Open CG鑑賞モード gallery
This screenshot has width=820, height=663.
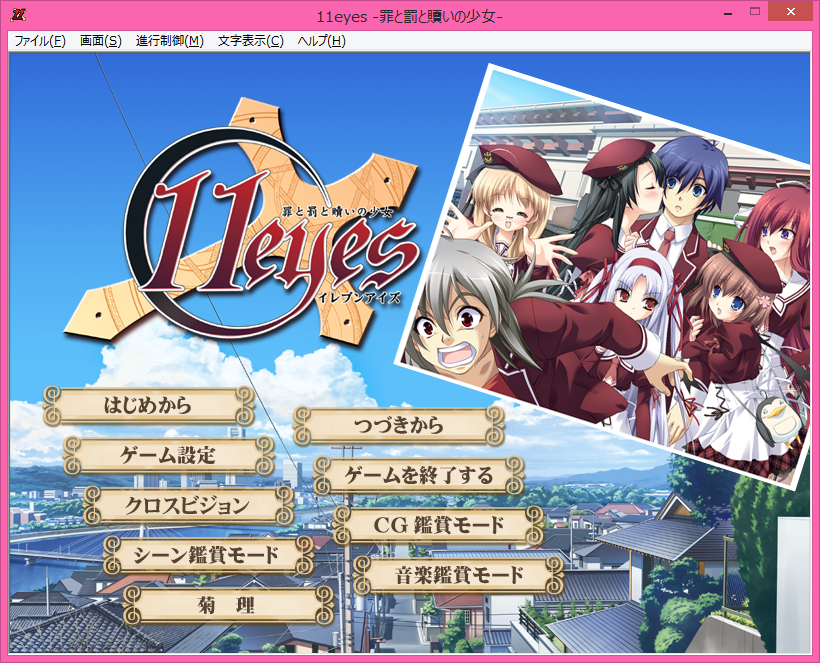(x=438, y=525)
